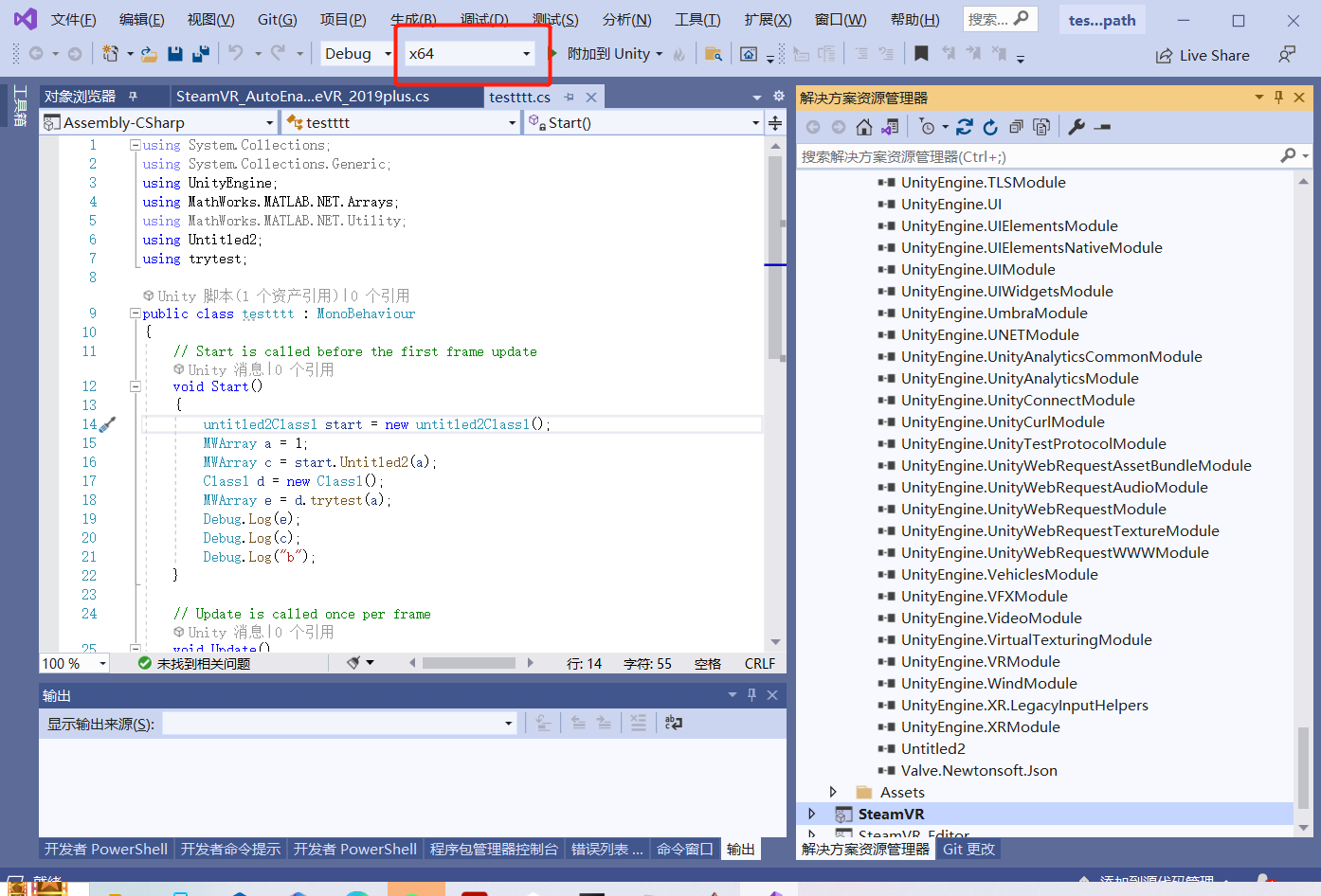1321x896 pixels.
Task: Click the Refresh icon in Solution Explorer
Action: 990,127
